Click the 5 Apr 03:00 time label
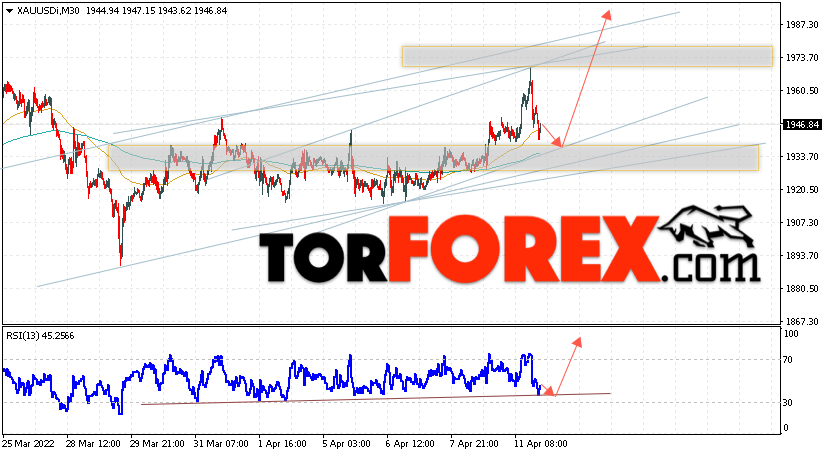The image size is (826, 455). click(x=347, y=443)
